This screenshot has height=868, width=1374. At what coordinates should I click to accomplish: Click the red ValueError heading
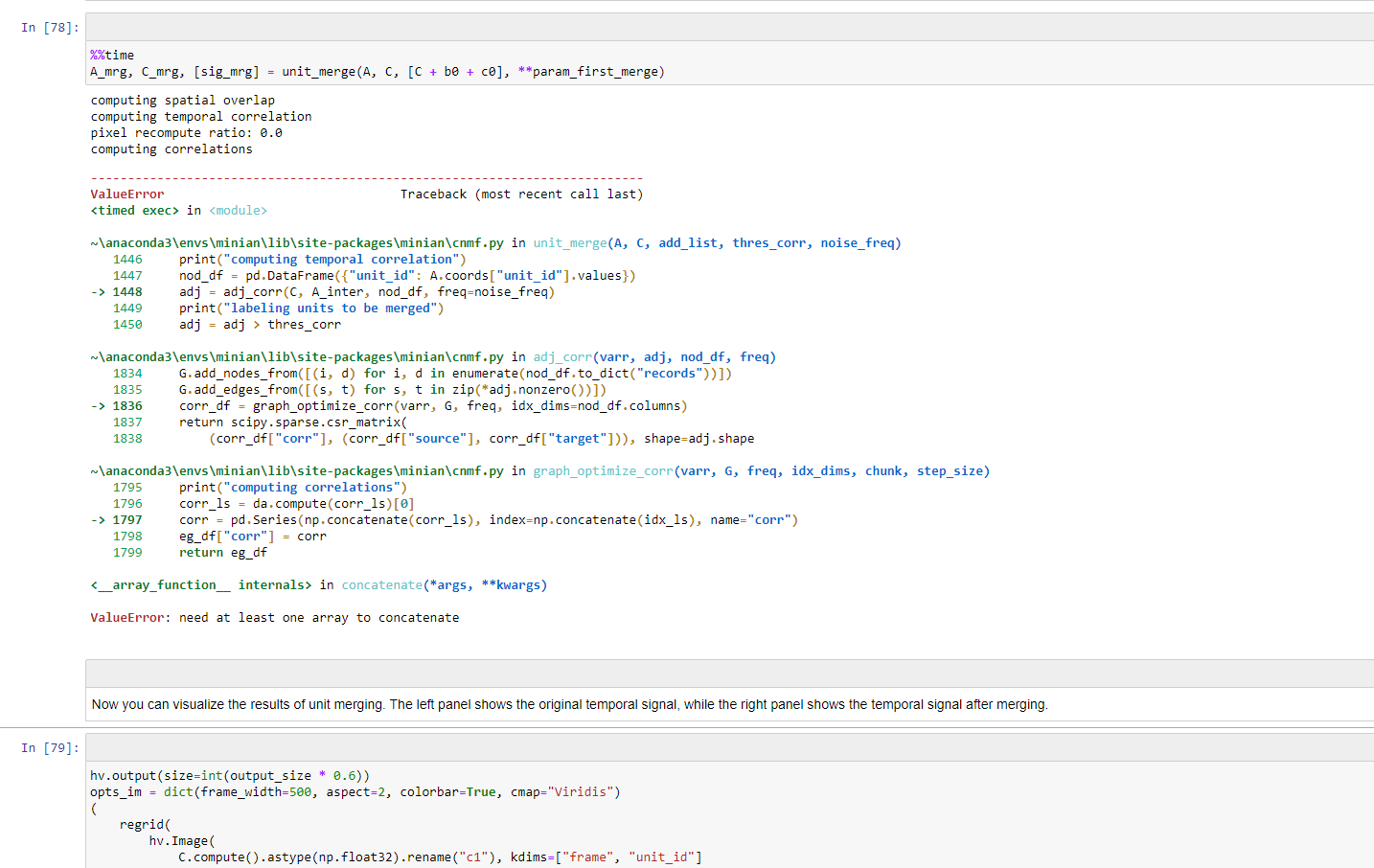(127, 194)
